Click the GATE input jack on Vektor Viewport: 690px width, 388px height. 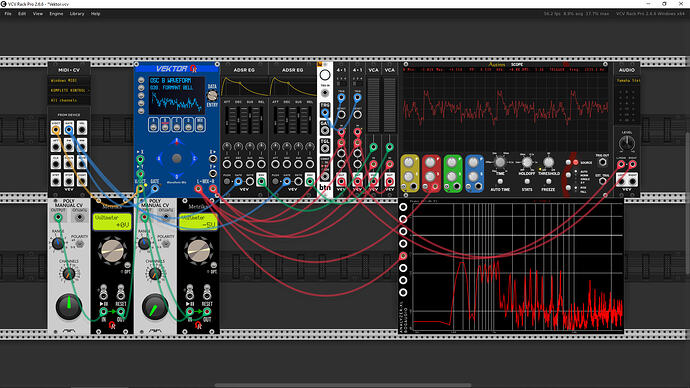[x=155, y=189]
